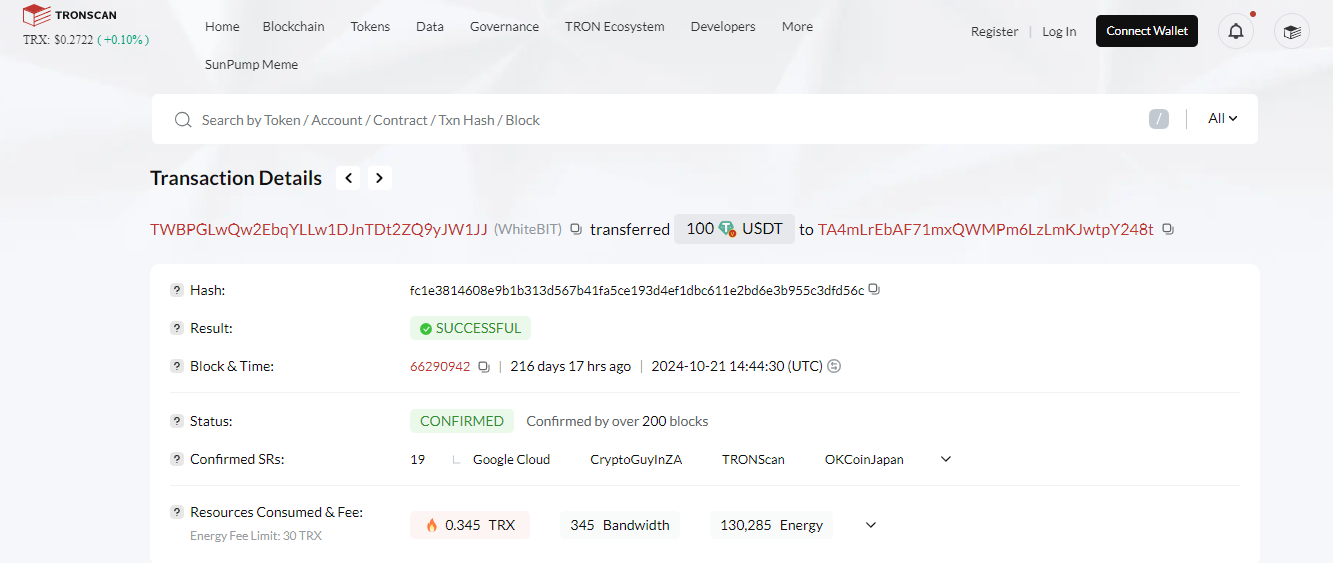The width and height of the screenshot is (1333, 563).
Task: Click the Connect Wallet button
Action: pyautogui.click(x=1147, y=31)
